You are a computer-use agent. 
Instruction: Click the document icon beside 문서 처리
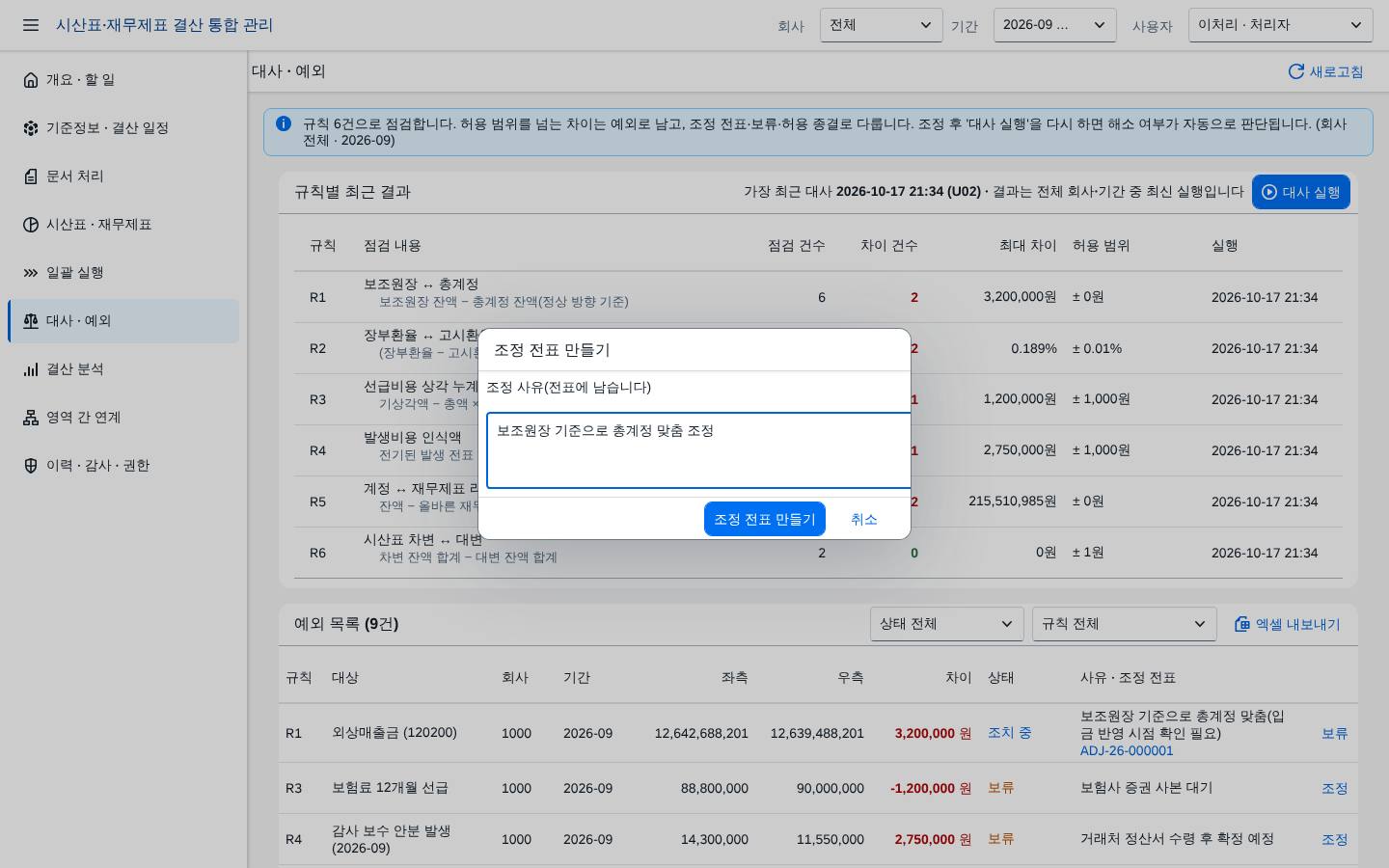[31, 176]
